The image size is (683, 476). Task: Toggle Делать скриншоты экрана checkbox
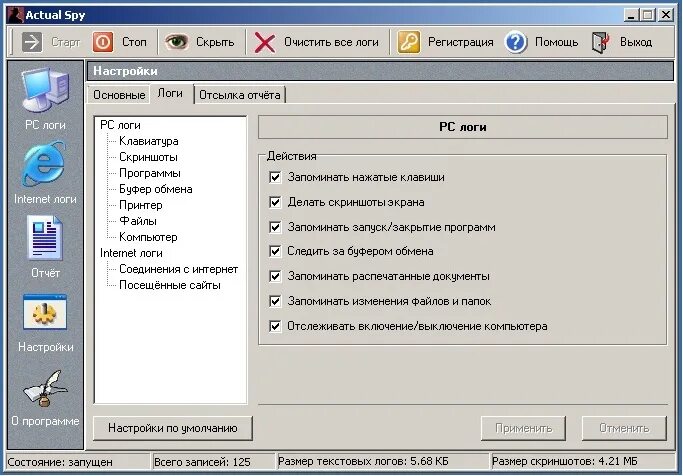point(275,202)
